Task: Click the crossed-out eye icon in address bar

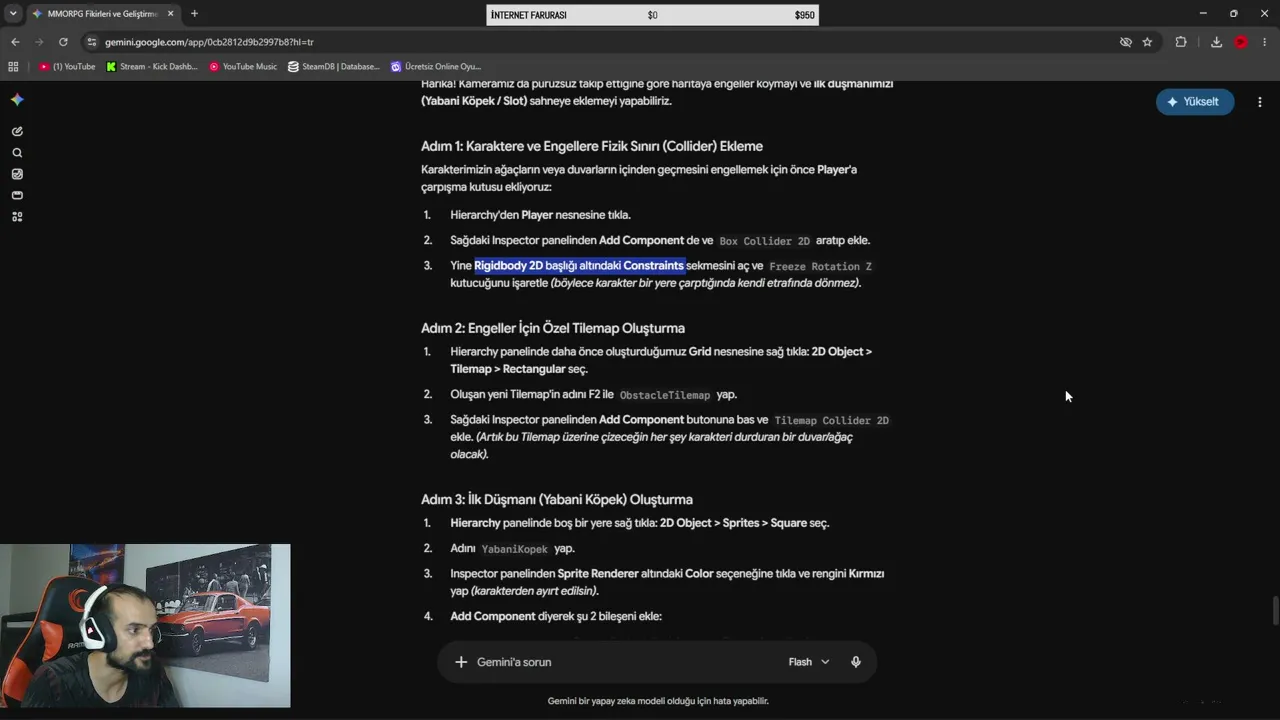Action: pyautogui.click(x=1126, y=42)
